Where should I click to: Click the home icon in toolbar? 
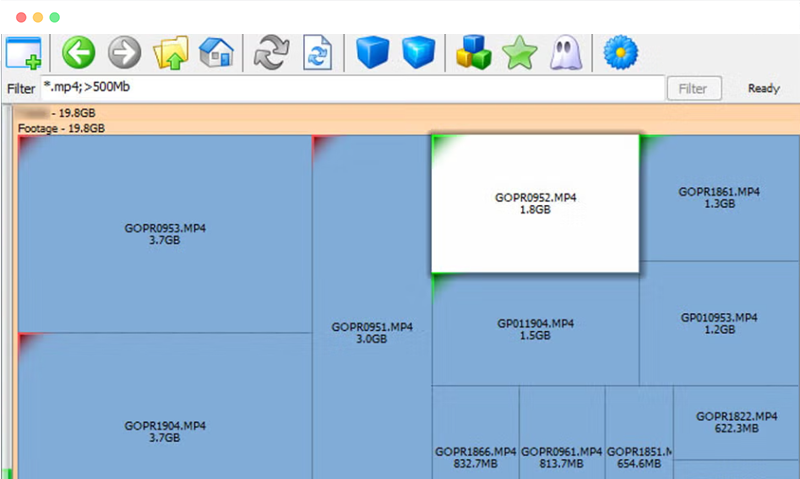[x=216, y=52]
